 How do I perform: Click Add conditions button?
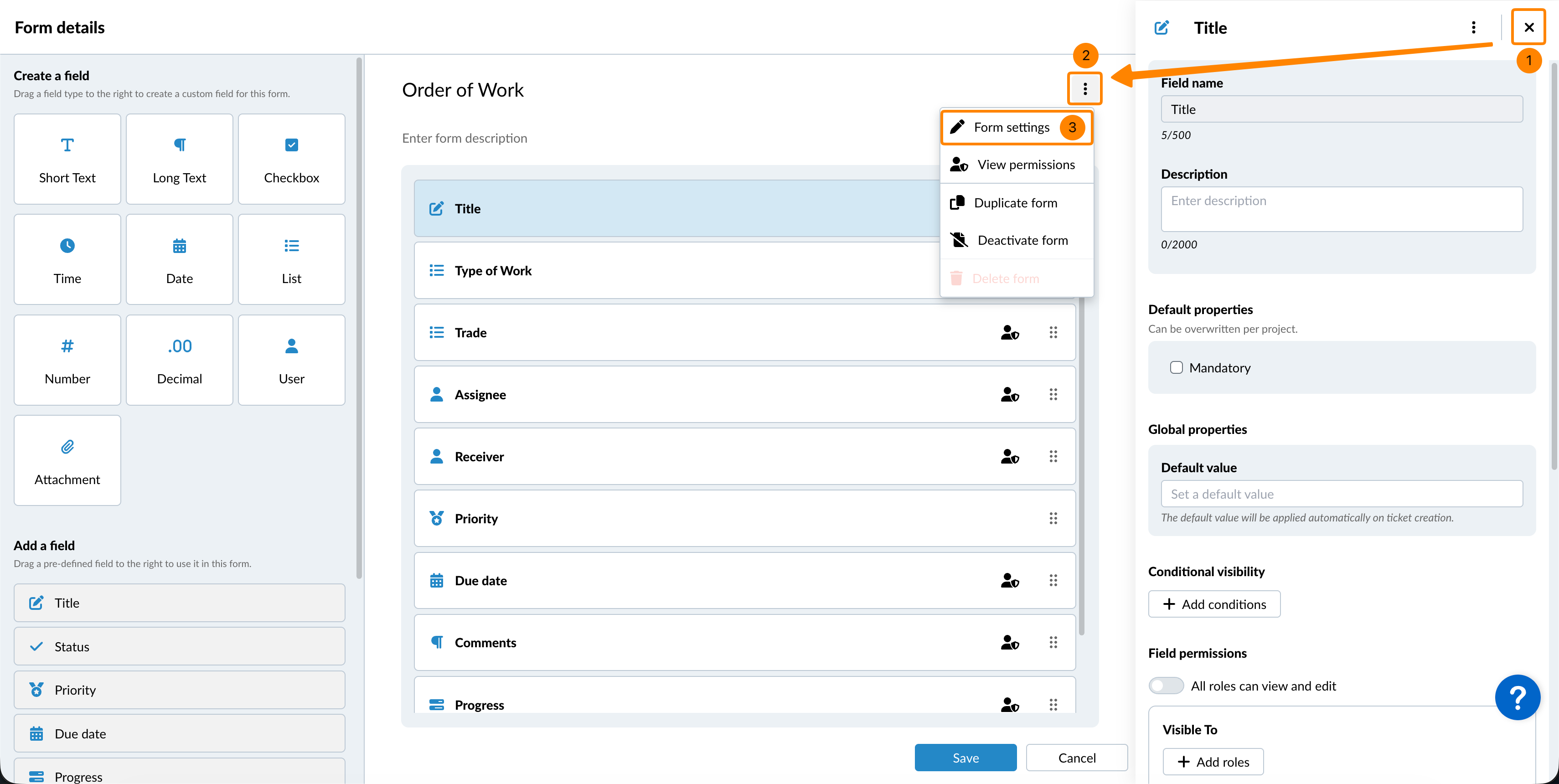(1214, 604)
